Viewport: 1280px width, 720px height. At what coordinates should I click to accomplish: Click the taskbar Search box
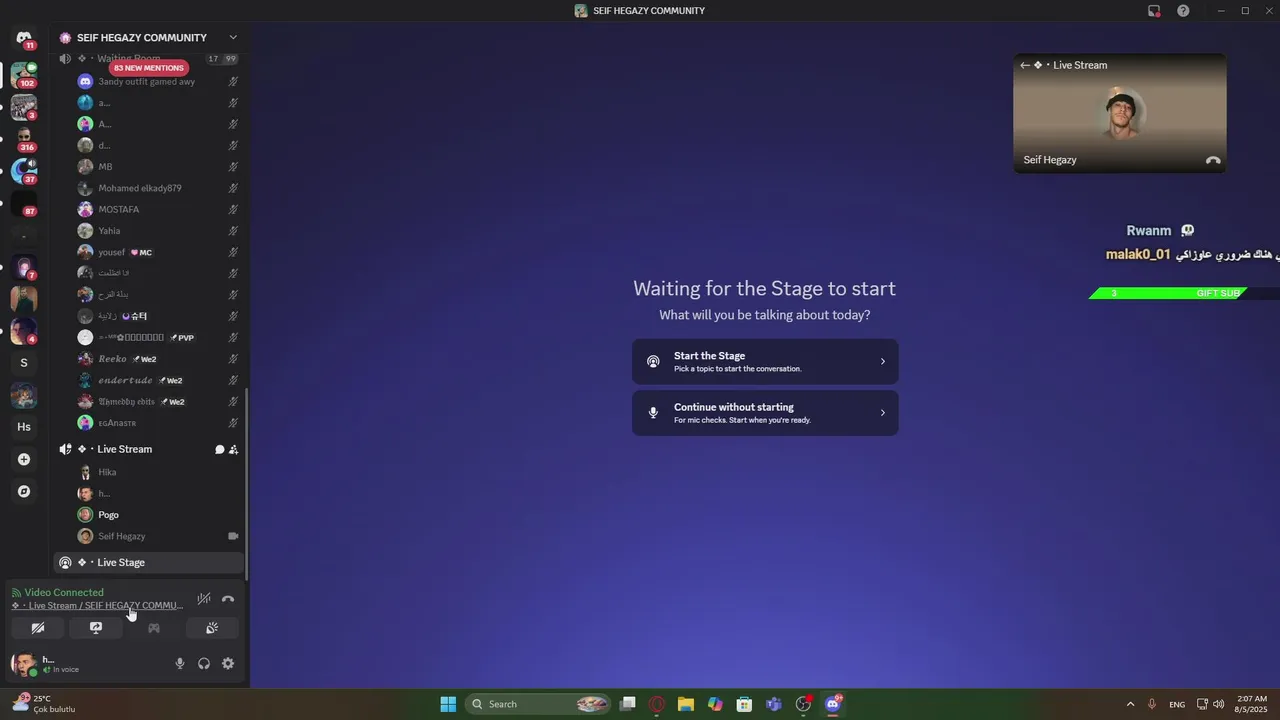(x=538, y=704)
